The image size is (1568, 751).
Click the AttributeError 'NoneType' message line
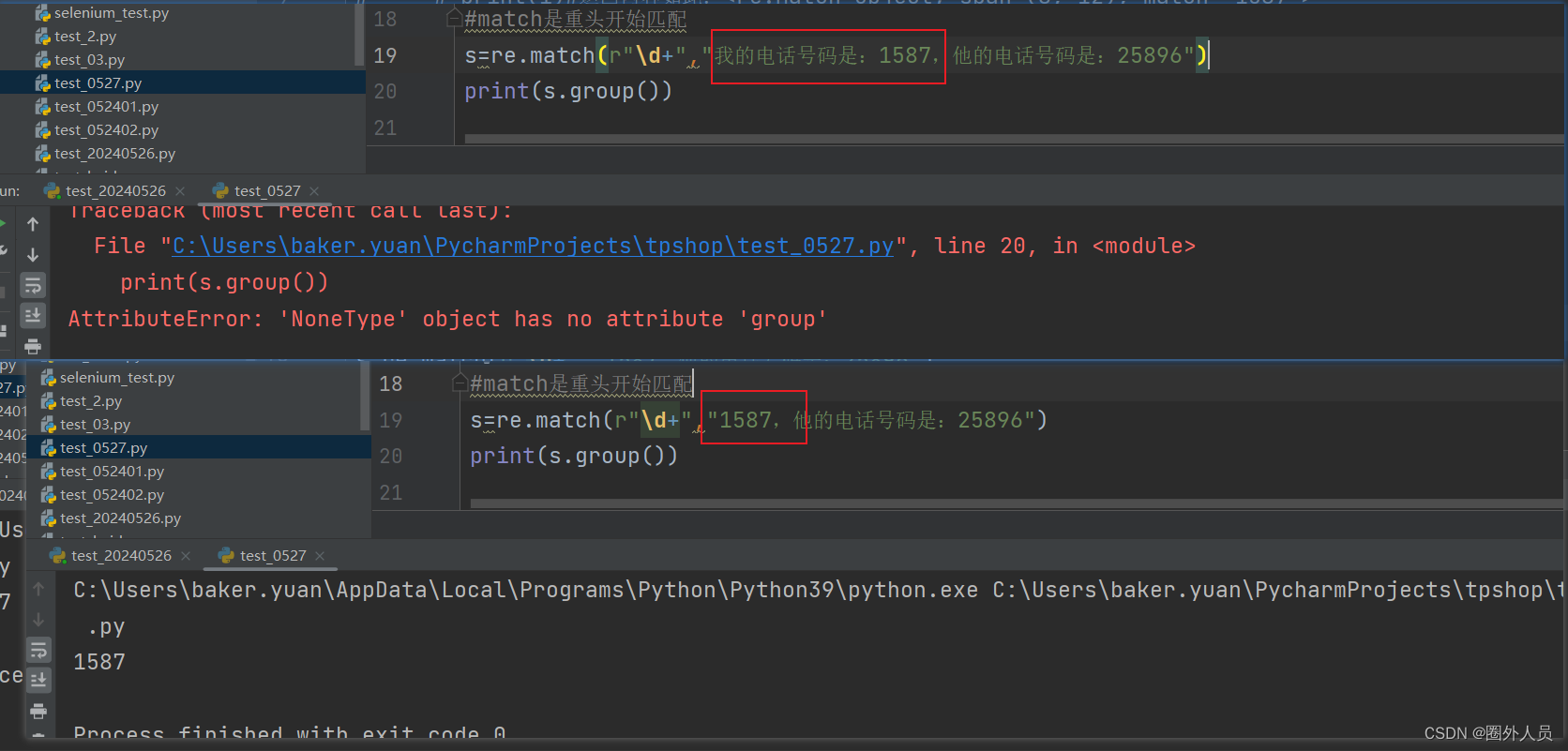[x=447, y=319]
